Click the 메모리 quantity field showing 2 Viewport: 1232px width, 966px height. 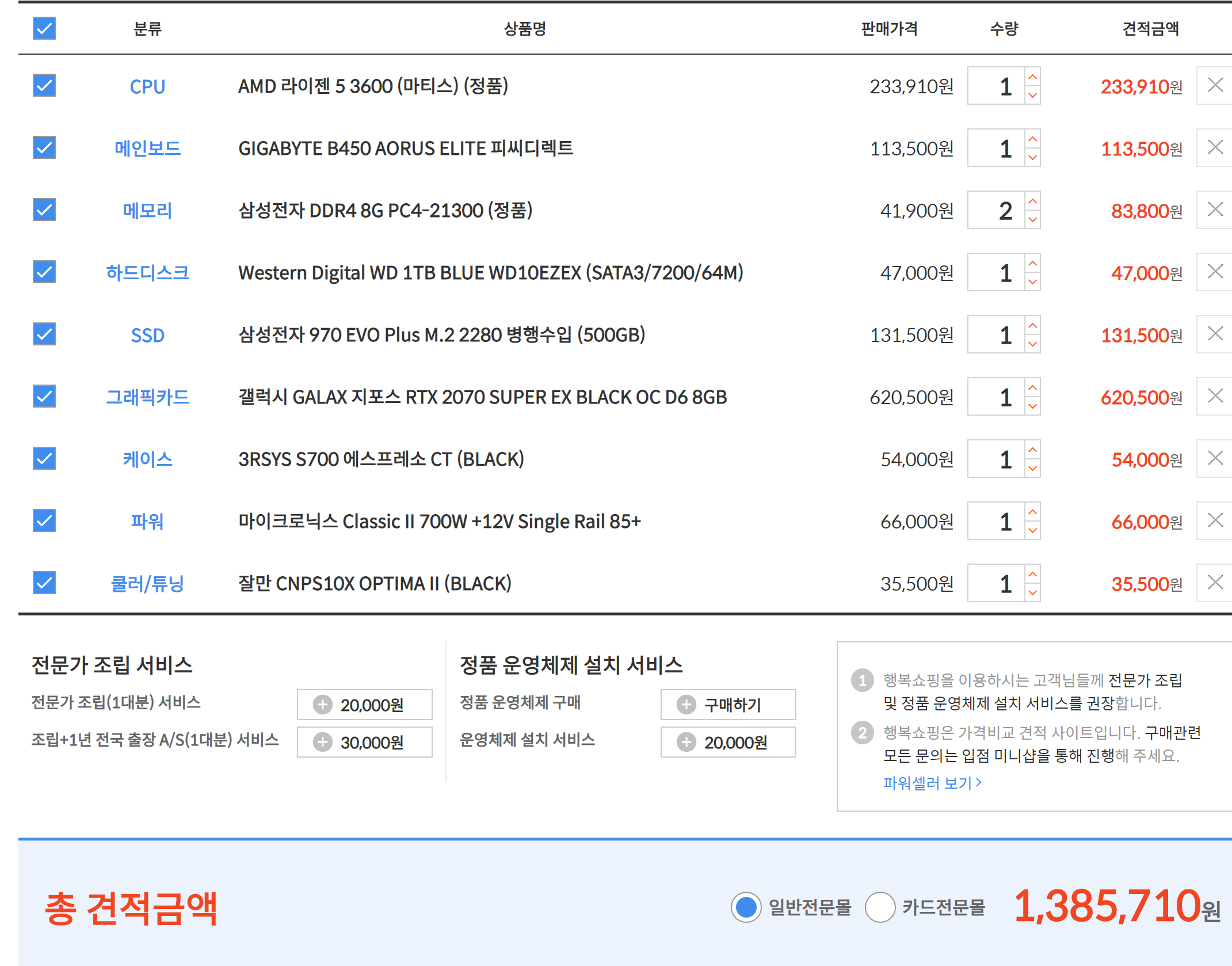(x=996, y=210)
